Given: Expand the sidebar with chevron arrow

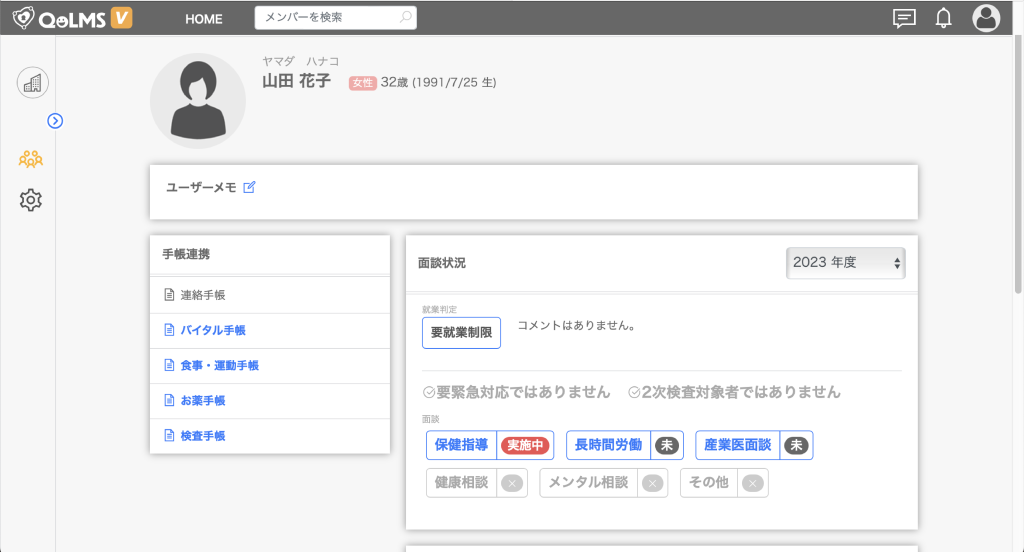Looking at the screenshot, I should [x=56, y=121].
